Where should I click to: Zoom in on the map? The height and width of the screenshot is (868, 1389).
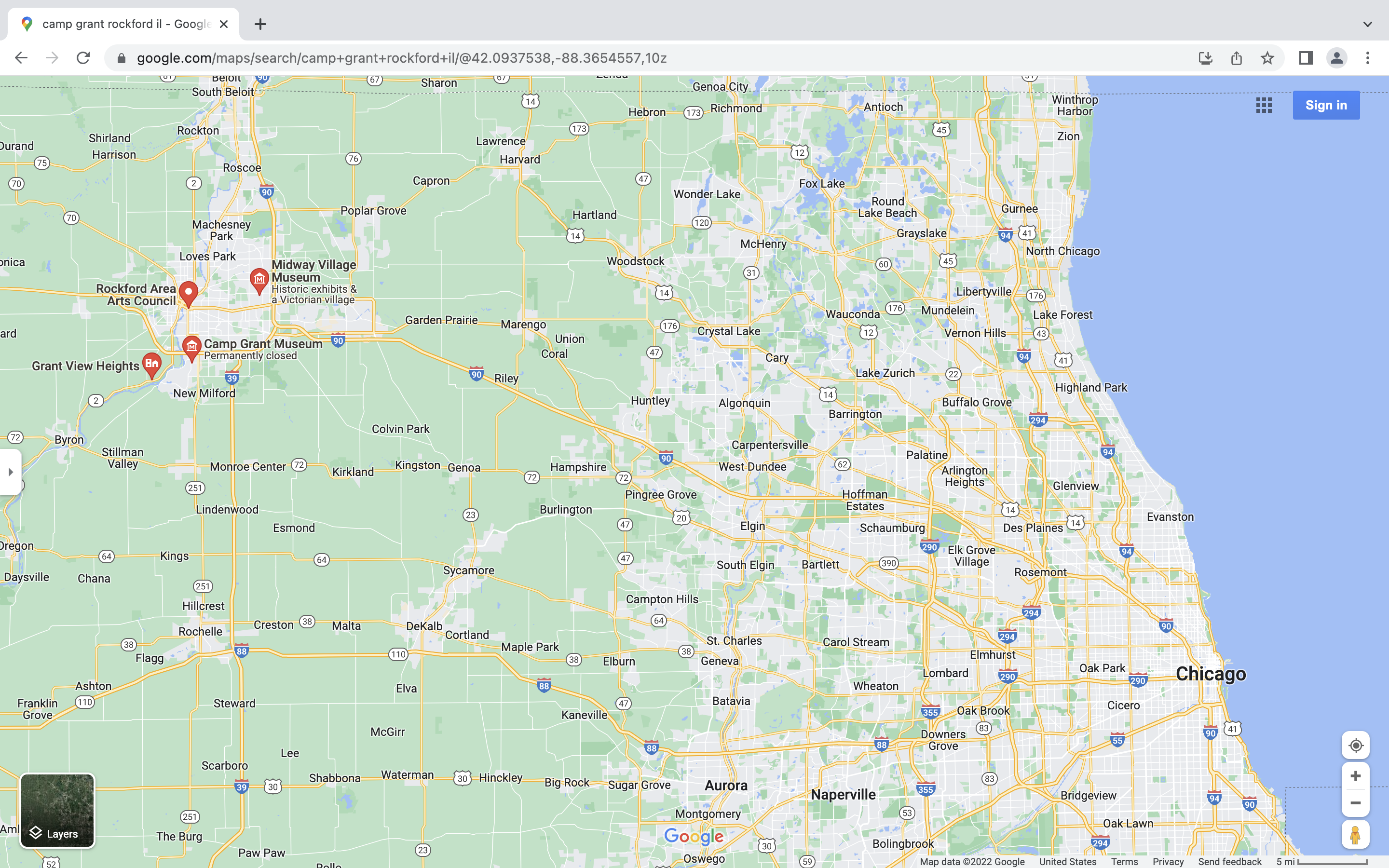1355,776
